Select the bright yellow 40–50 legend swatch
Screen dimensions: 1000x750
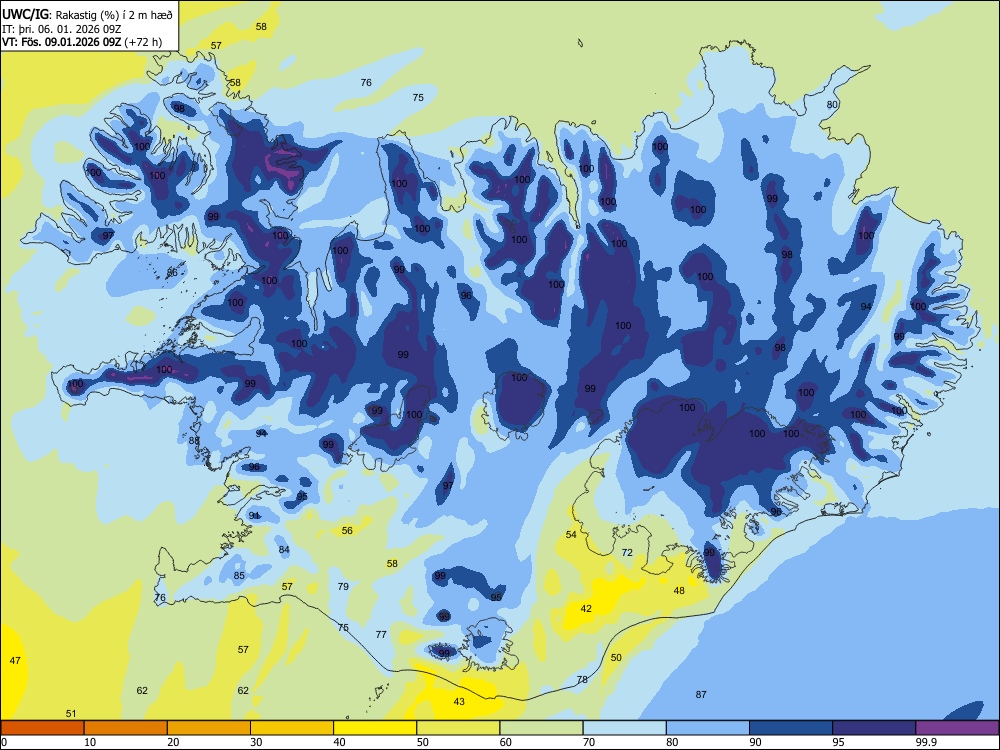pos(375,728)
